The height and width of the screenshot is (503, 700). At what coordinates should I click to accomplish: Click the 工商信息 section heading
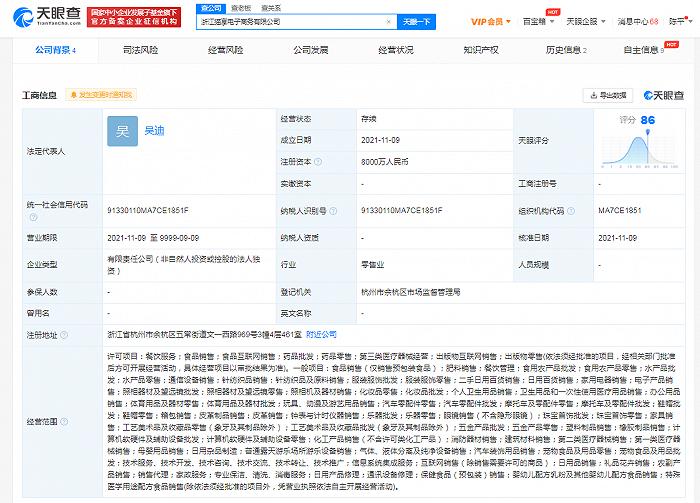(x=40, y=95)
